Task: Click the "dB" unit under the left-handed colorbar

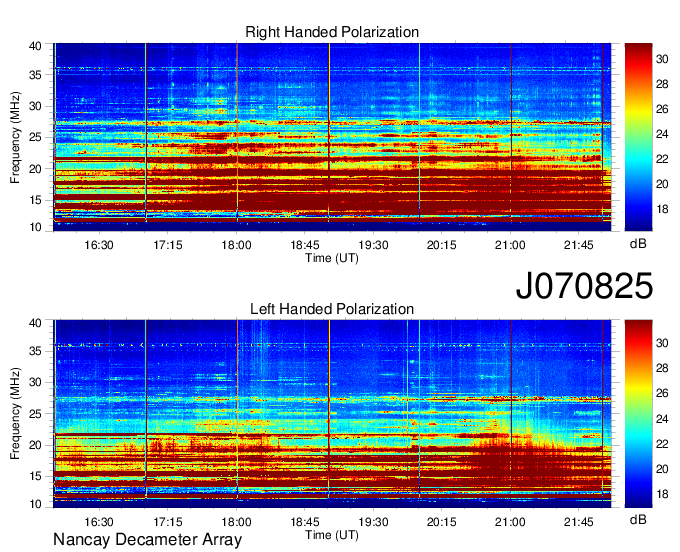Action: (x=638, y=519)
